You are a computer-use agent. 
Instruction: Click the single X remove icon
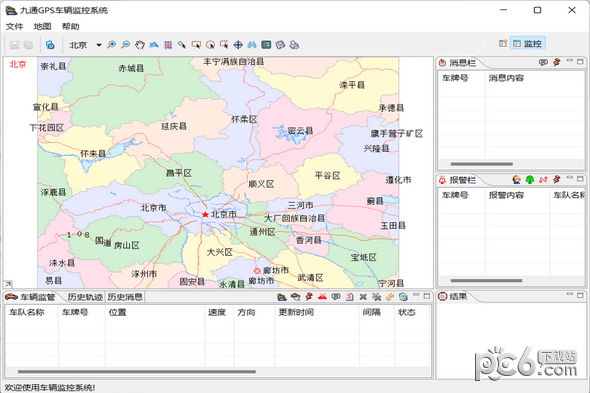(363, 297)
